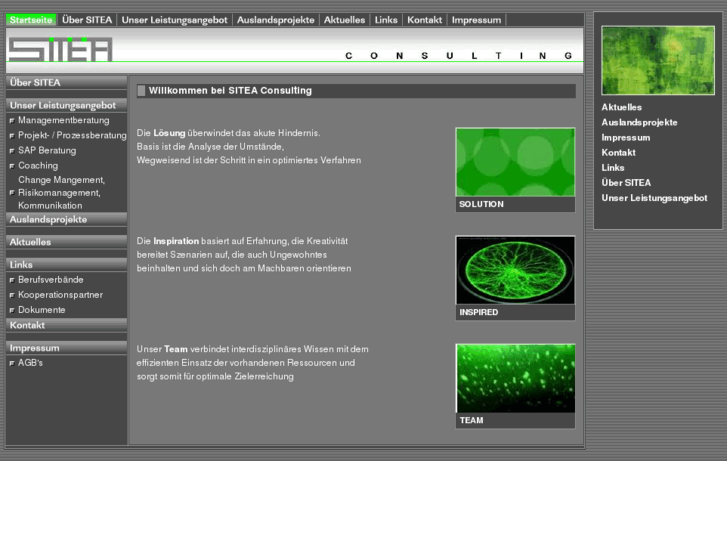Click the bullet icon beside AGB's
The image size is (727, 545).
pyautogui.click(x=12, y=363)
